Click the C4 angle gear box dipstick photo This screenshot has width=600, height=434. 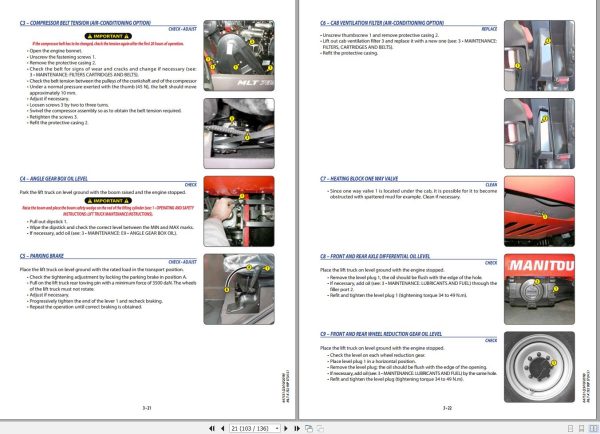pos(239,211)
